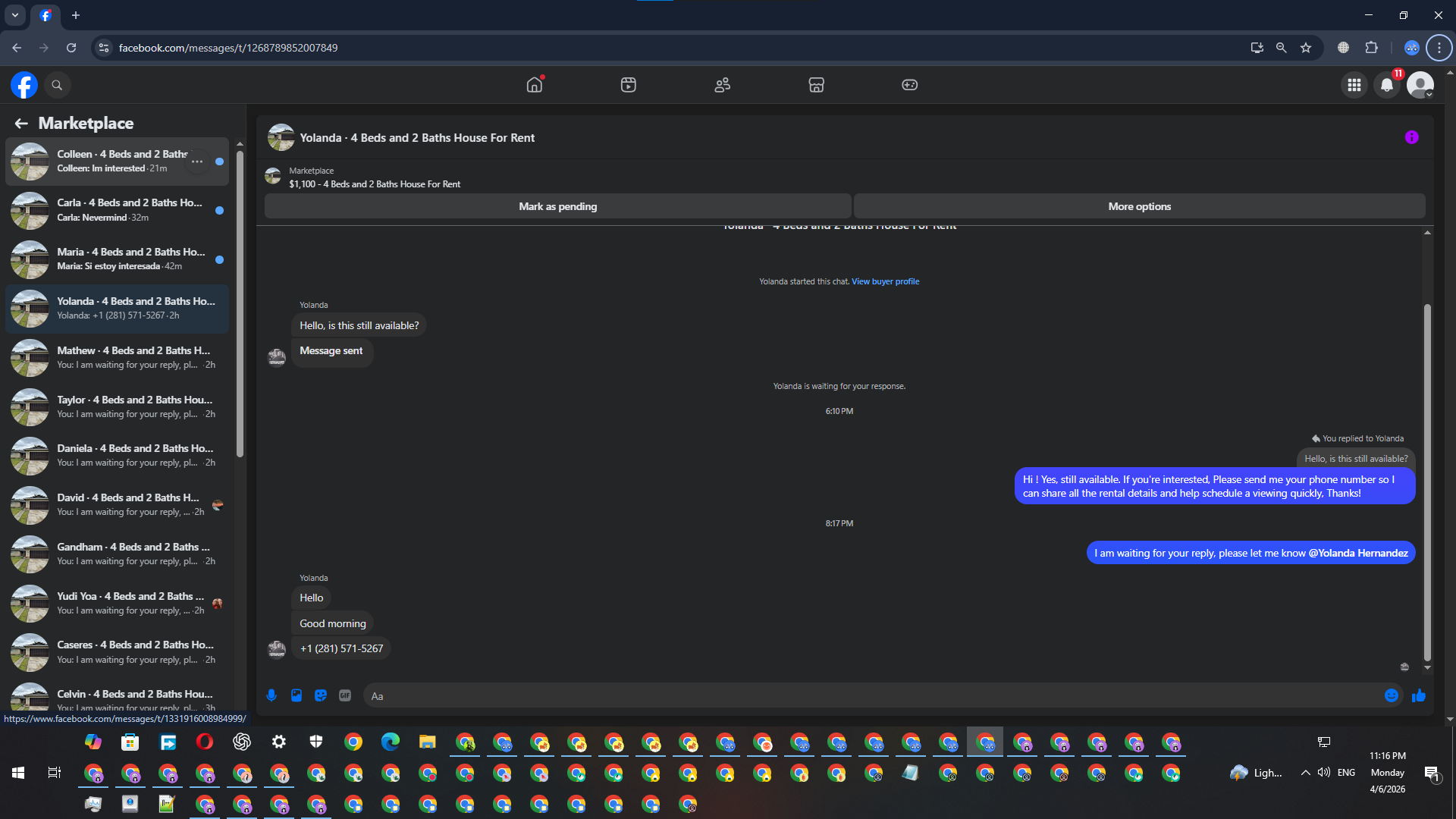The image size is (1456, 819).
Task: Open Mathew's conversation in the list
Action: (118, 358)
